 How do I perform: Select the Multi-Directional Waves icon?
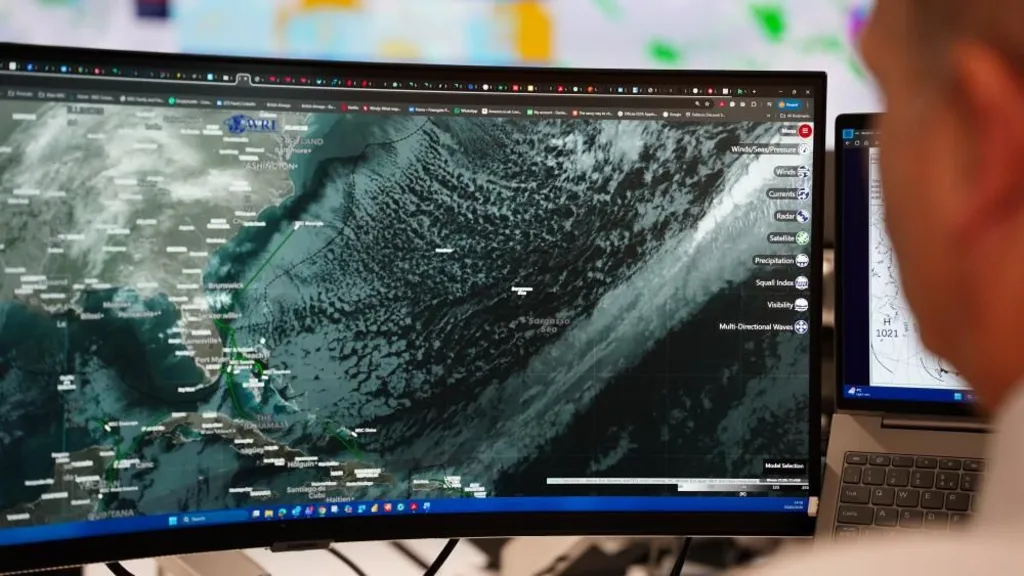(800, 327)
